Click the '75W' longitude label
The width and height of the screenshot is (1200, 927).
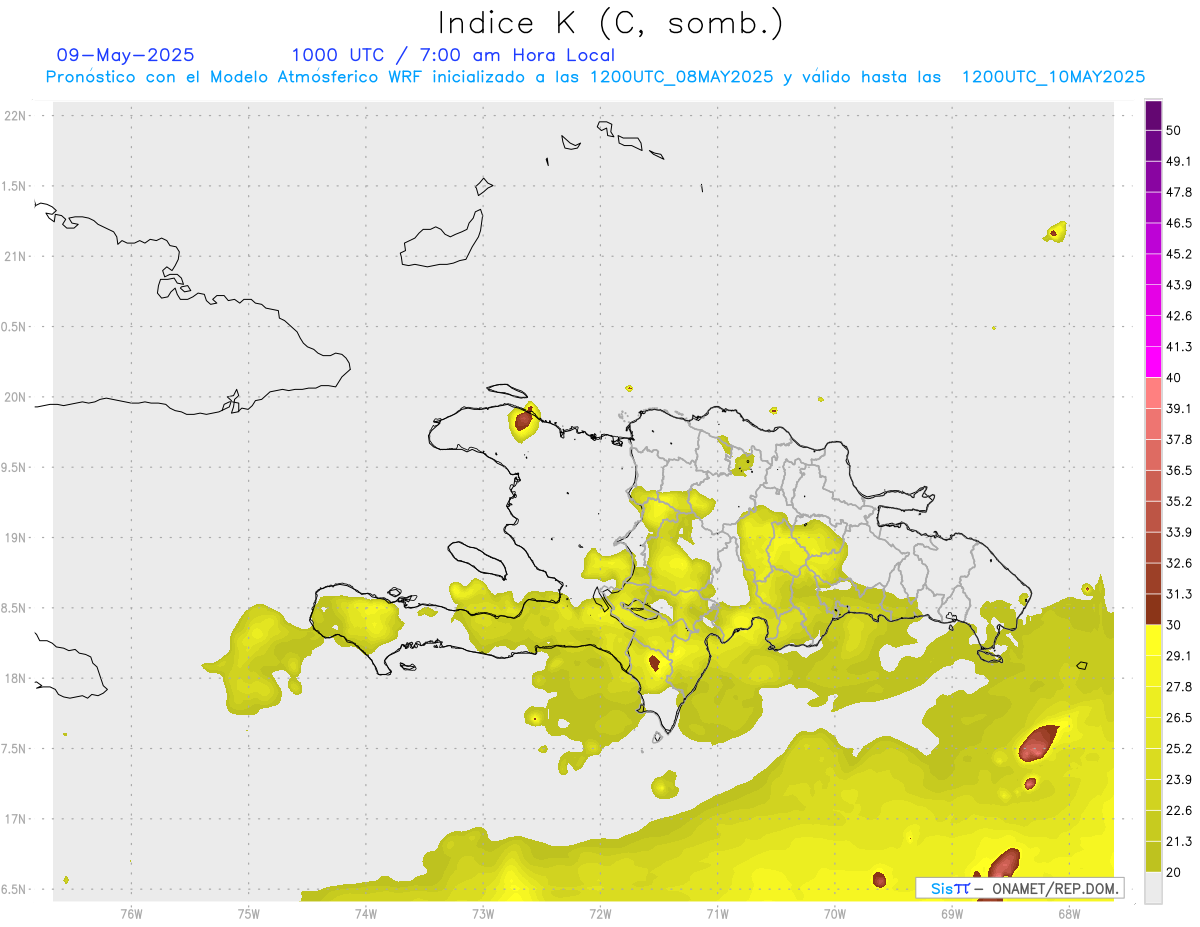pos(249,913)
